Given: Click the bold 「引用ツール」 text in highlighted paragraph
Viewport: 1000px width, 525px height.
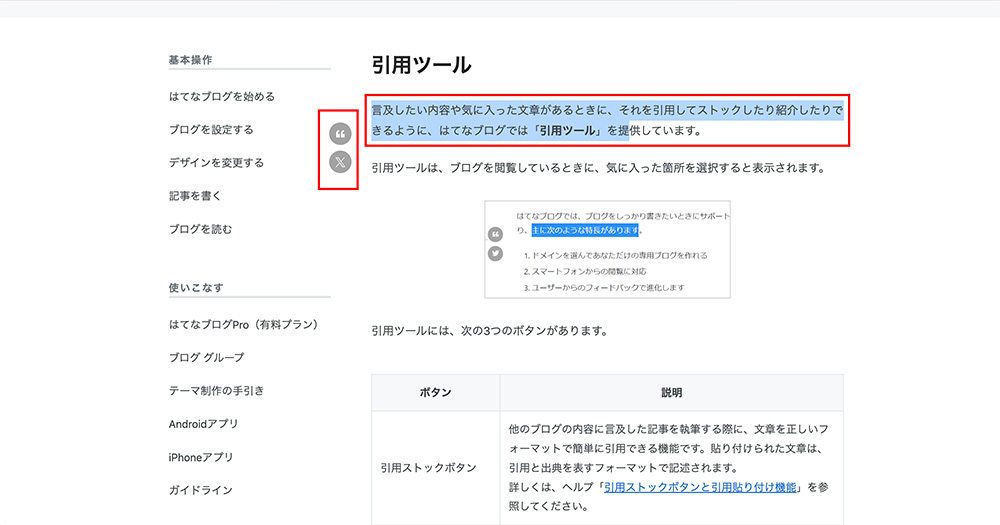Looking at the screenshot, I should tap(568, 131).
